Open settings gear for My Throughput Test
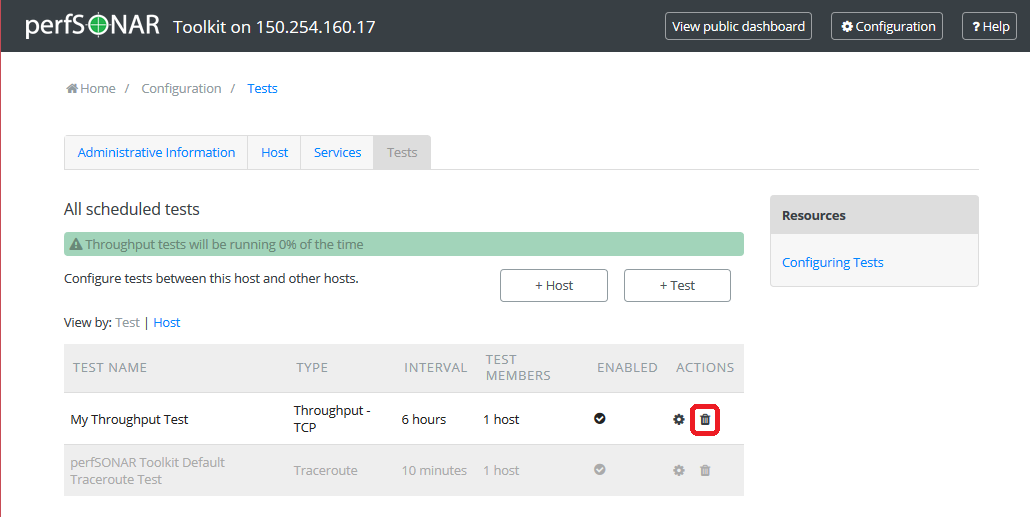This screenshot has width=1030, height=517. [679, 419]
